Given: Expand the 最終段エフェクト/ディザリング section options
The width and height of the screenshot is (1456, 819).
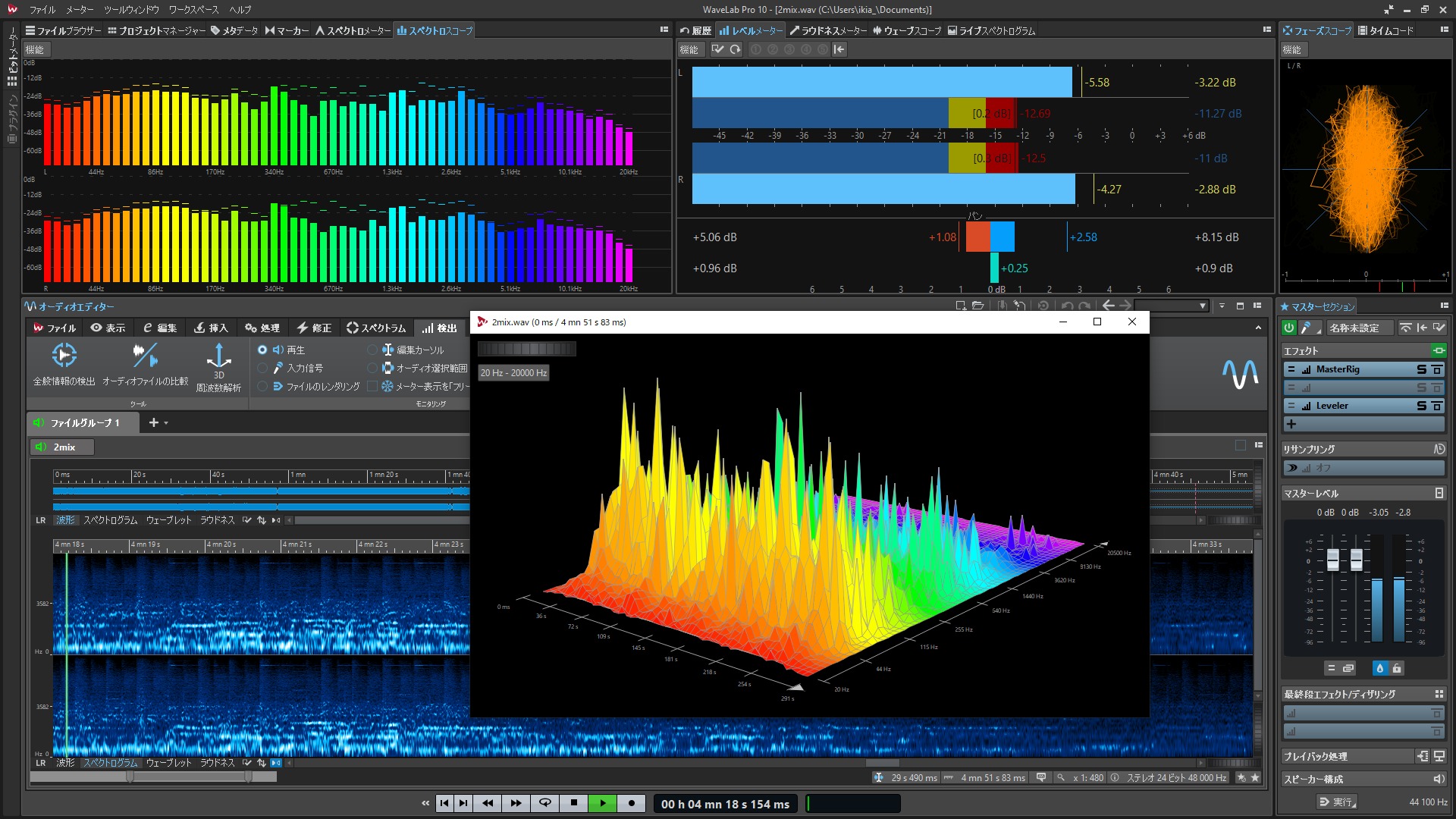Looking at the screenshot, I should pyautogui.click(x=1439, y=694).
